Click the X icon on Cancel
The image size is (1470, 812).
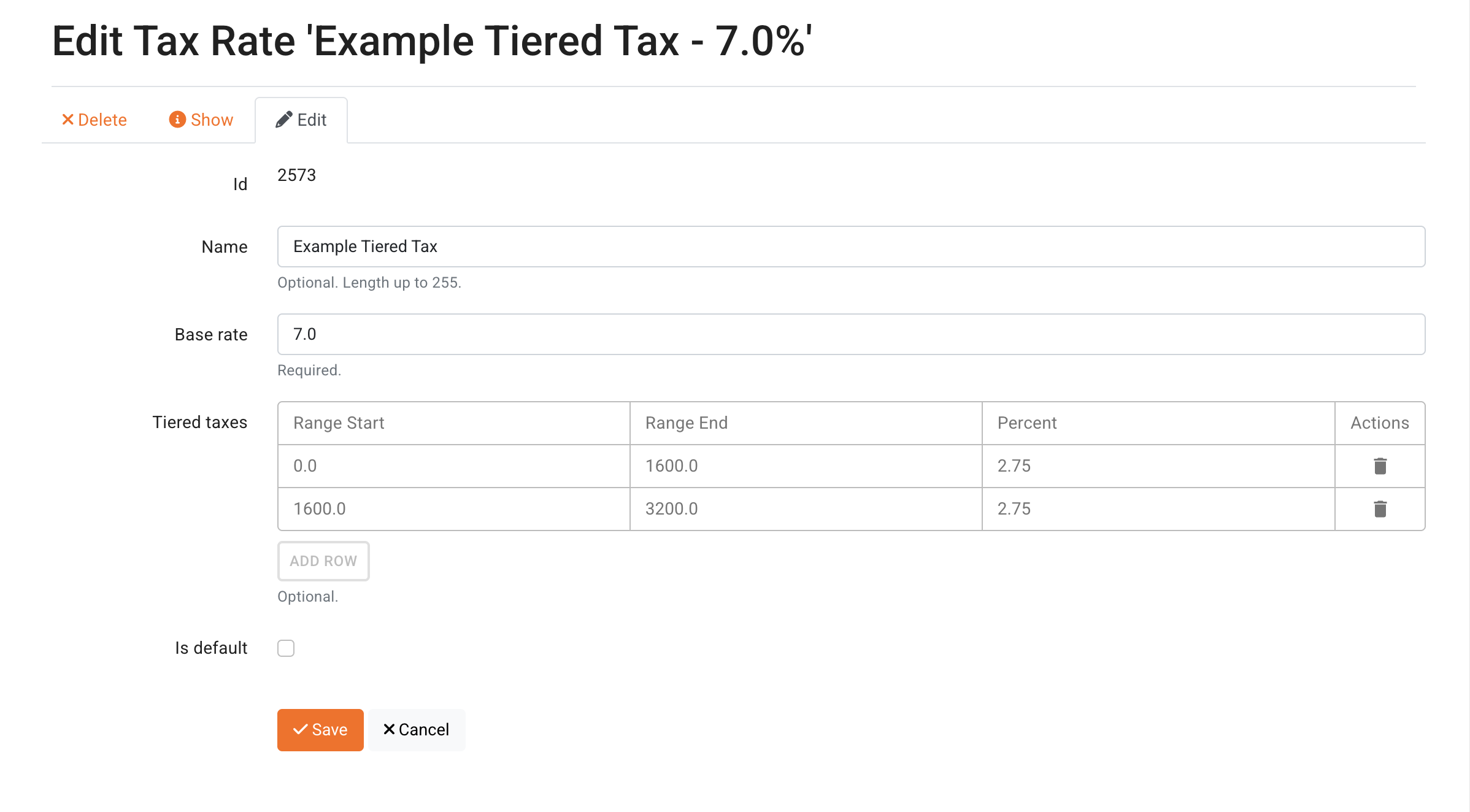[x=389, y=730]
